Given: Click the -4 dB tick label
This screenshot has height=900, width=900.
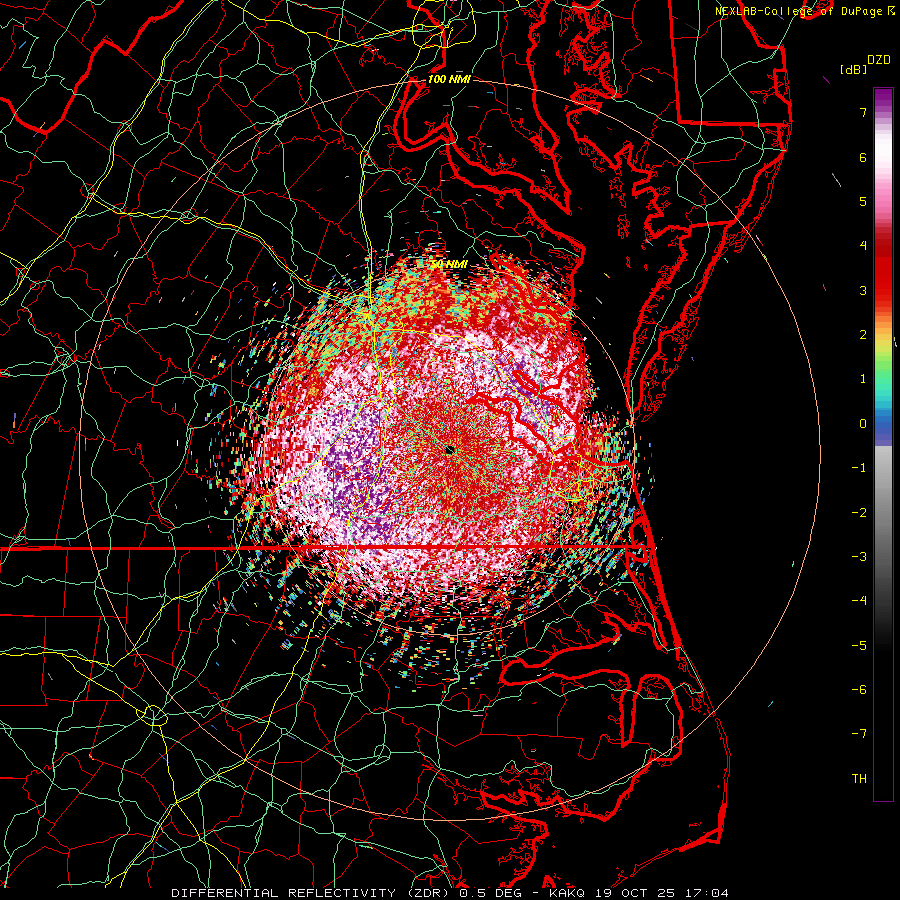Looking at the screenshot, I should 859,601.
